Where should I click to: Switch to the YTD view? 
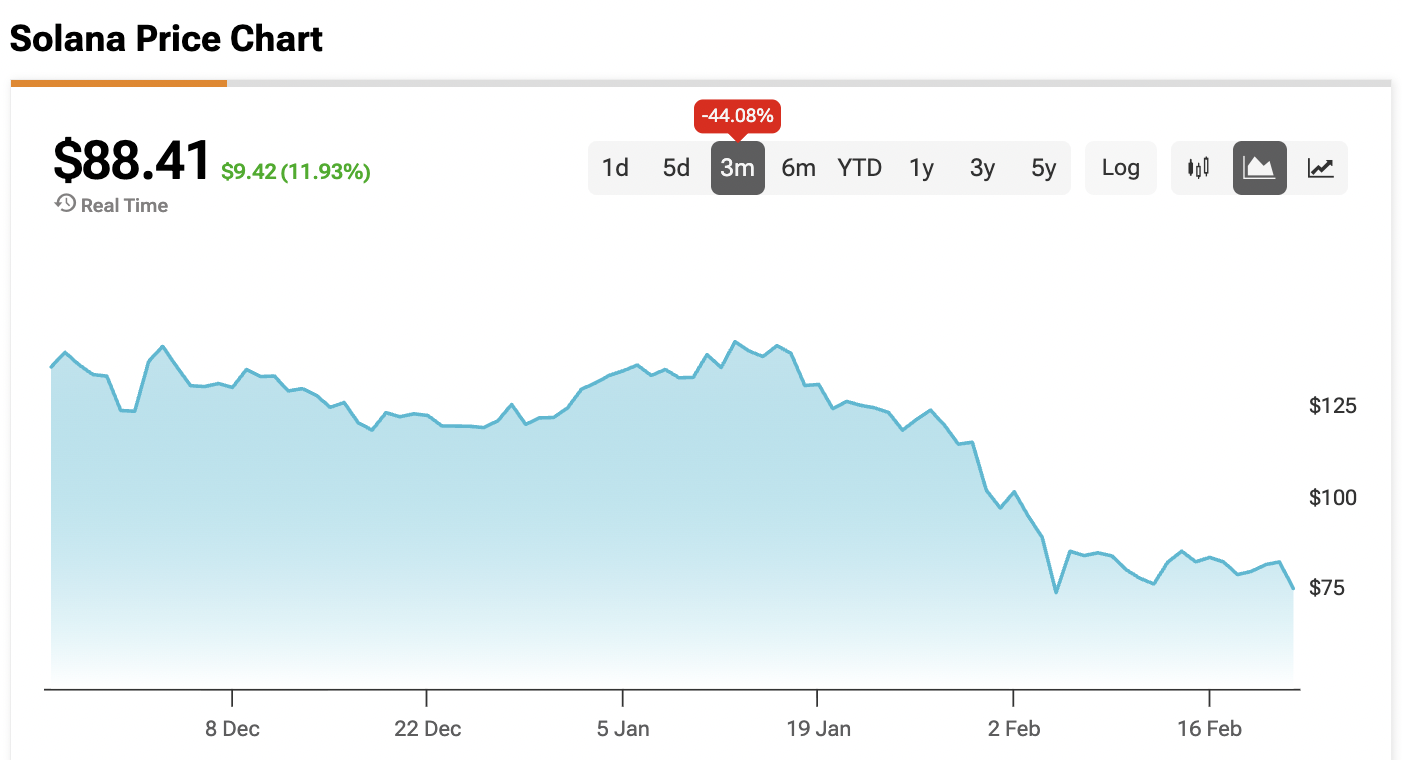pos(859,168)
